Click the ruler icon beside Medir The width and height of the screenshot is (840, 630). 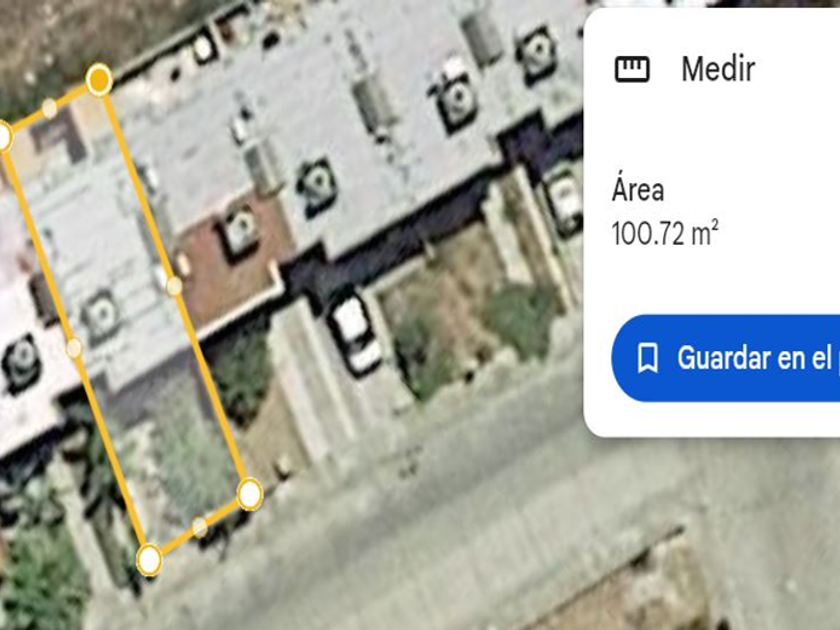(632, 69)
